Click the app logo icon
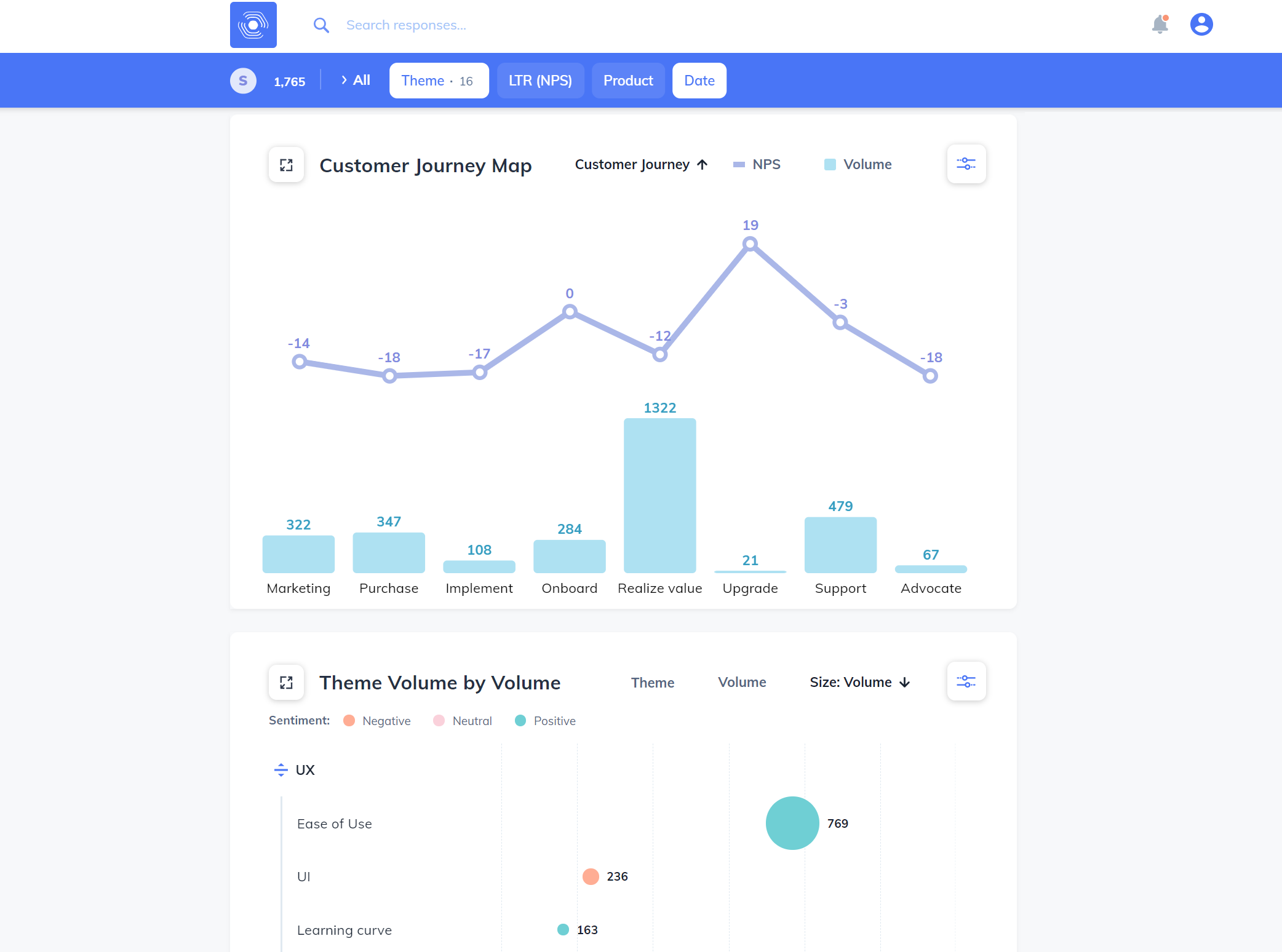Image resolution: width=1282 pixels, height=952 pixels. pos(253,25)
